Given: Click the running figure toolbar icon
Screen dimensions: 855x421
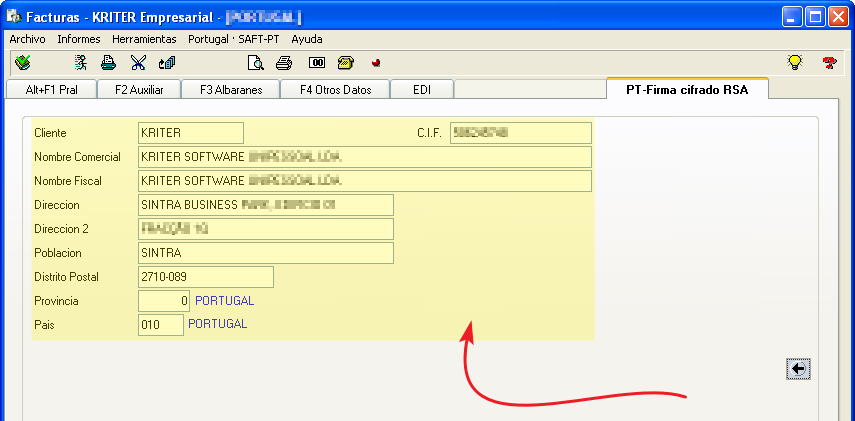Looking at the screenshot, I should point(81,63).
